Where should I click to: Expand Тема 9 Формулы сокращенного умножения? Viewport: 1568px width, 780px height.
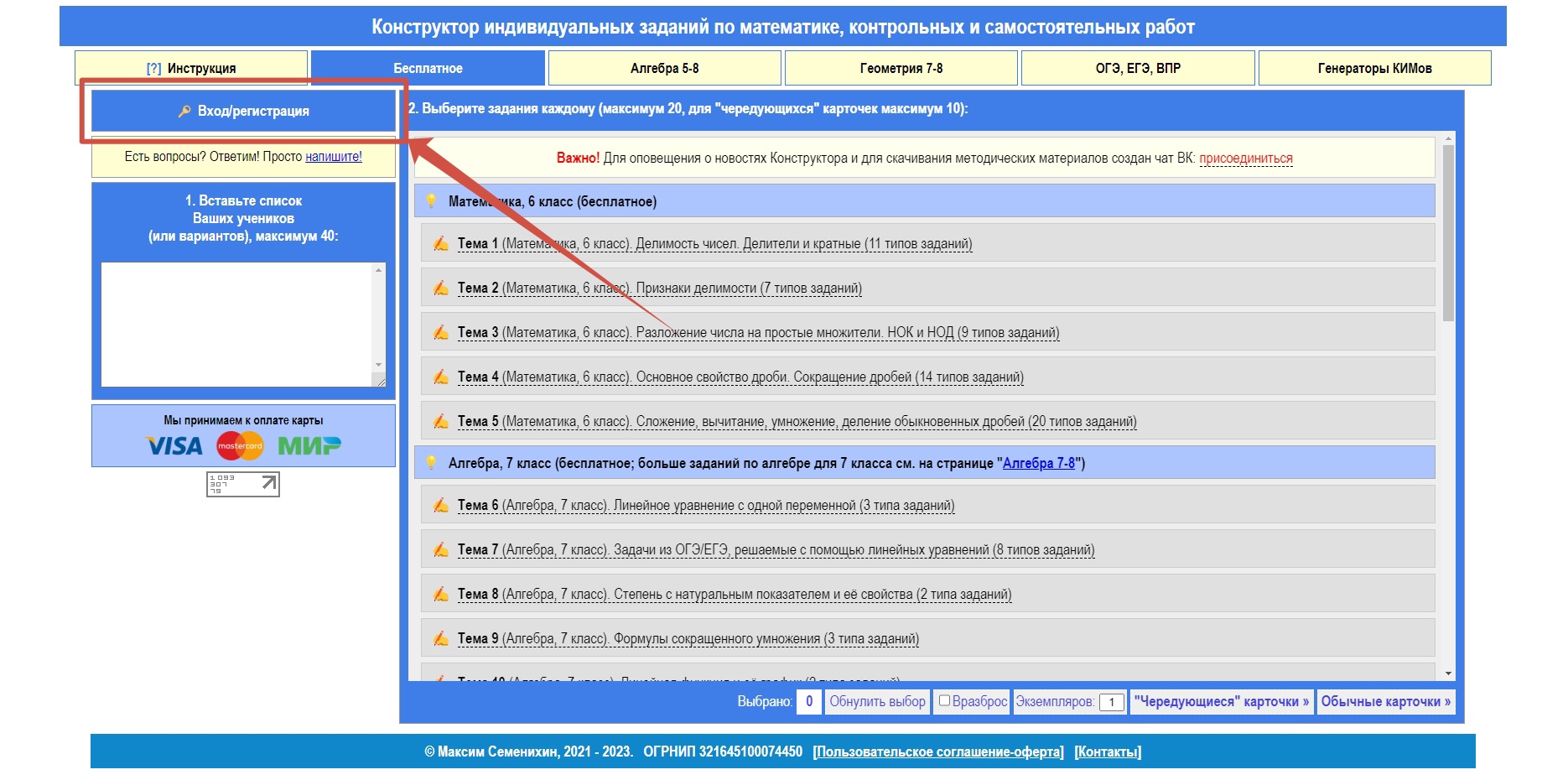688,639
